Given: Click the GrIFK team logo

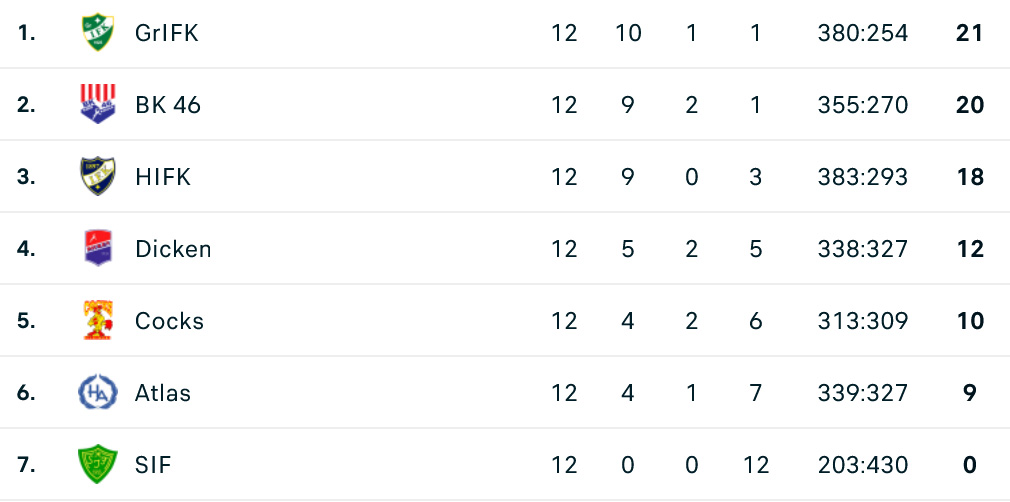Looking at the screenshot, I should point(98,33).
